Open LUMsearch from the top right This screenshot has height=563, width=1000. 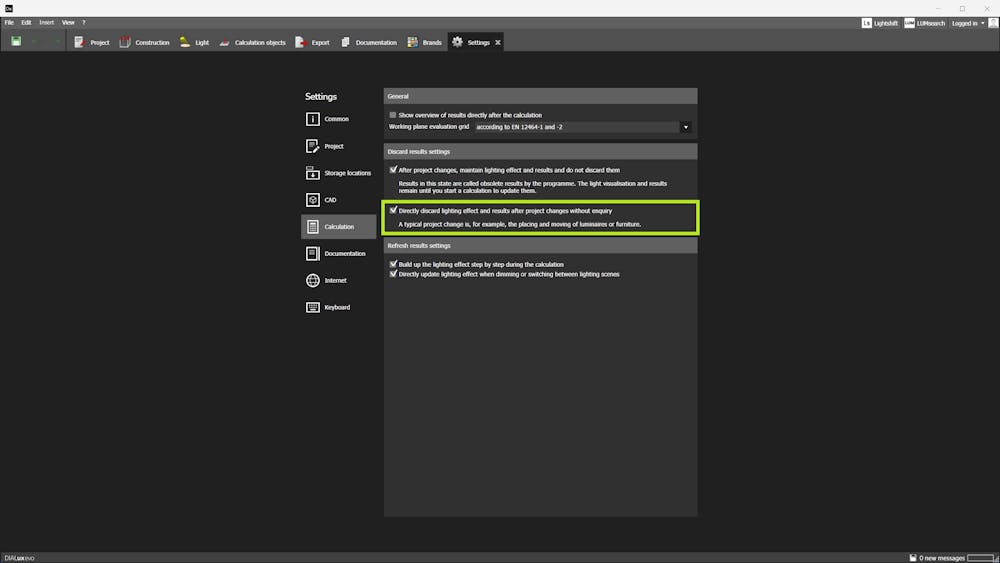click(924, 23)
